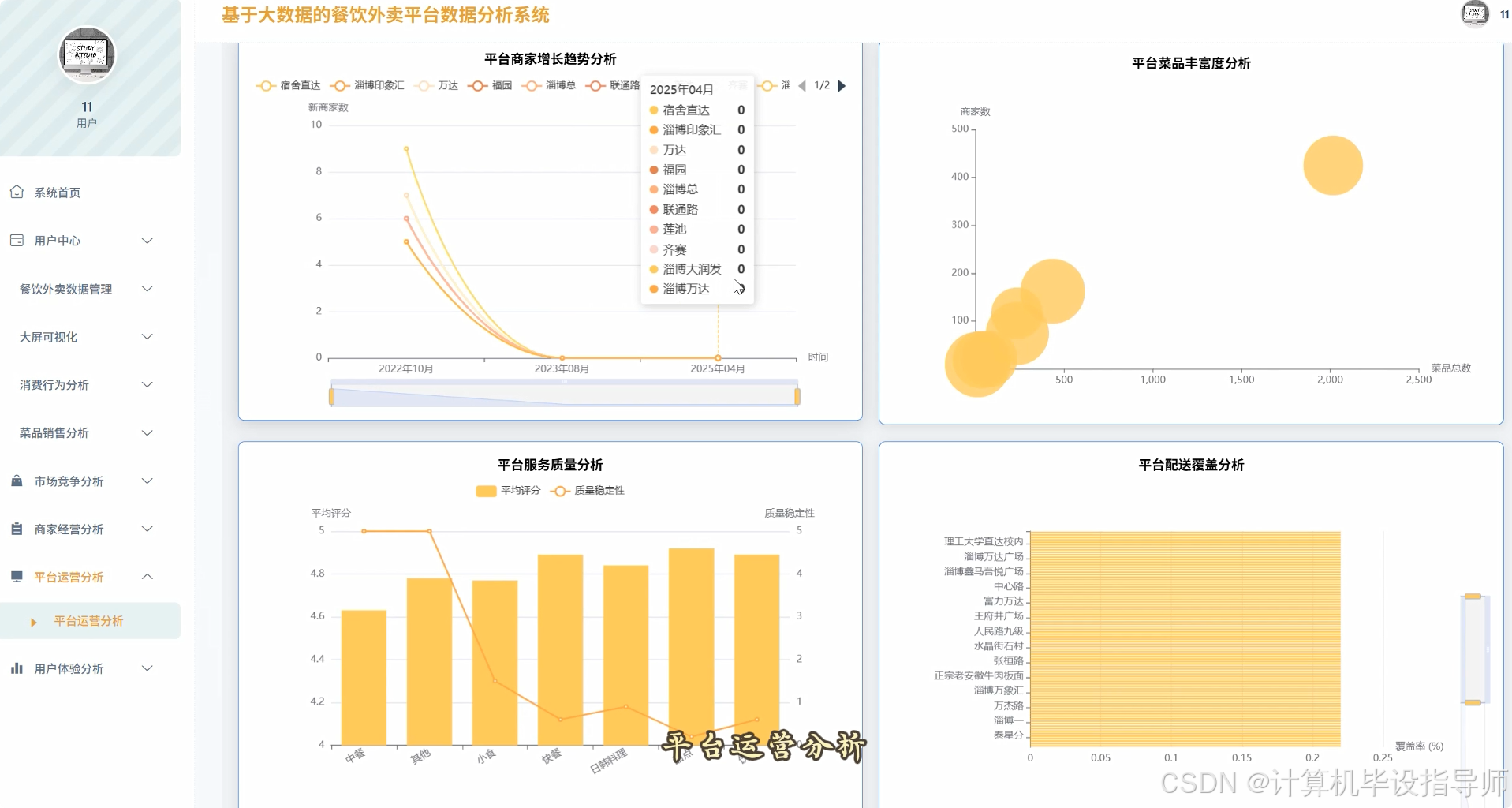Viewport: 1512px width, 808px height.
Task: Select the 市场竞争分析 briefcase icon
Action: 16,481
